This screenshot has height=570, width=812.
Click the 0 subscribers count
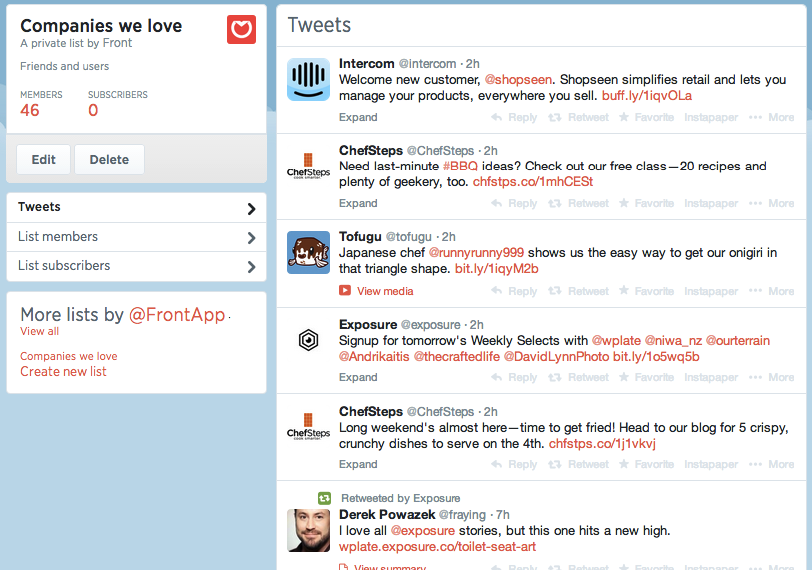93,110
